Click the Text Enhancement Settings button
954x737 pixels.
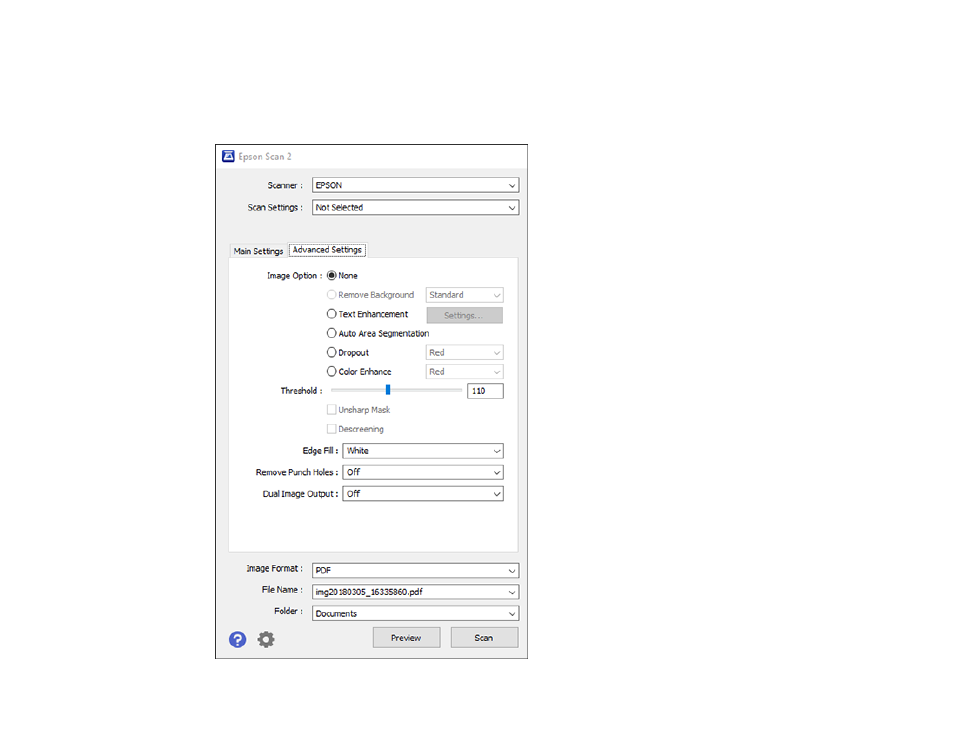pyautogui.click(x=464, y=315)
